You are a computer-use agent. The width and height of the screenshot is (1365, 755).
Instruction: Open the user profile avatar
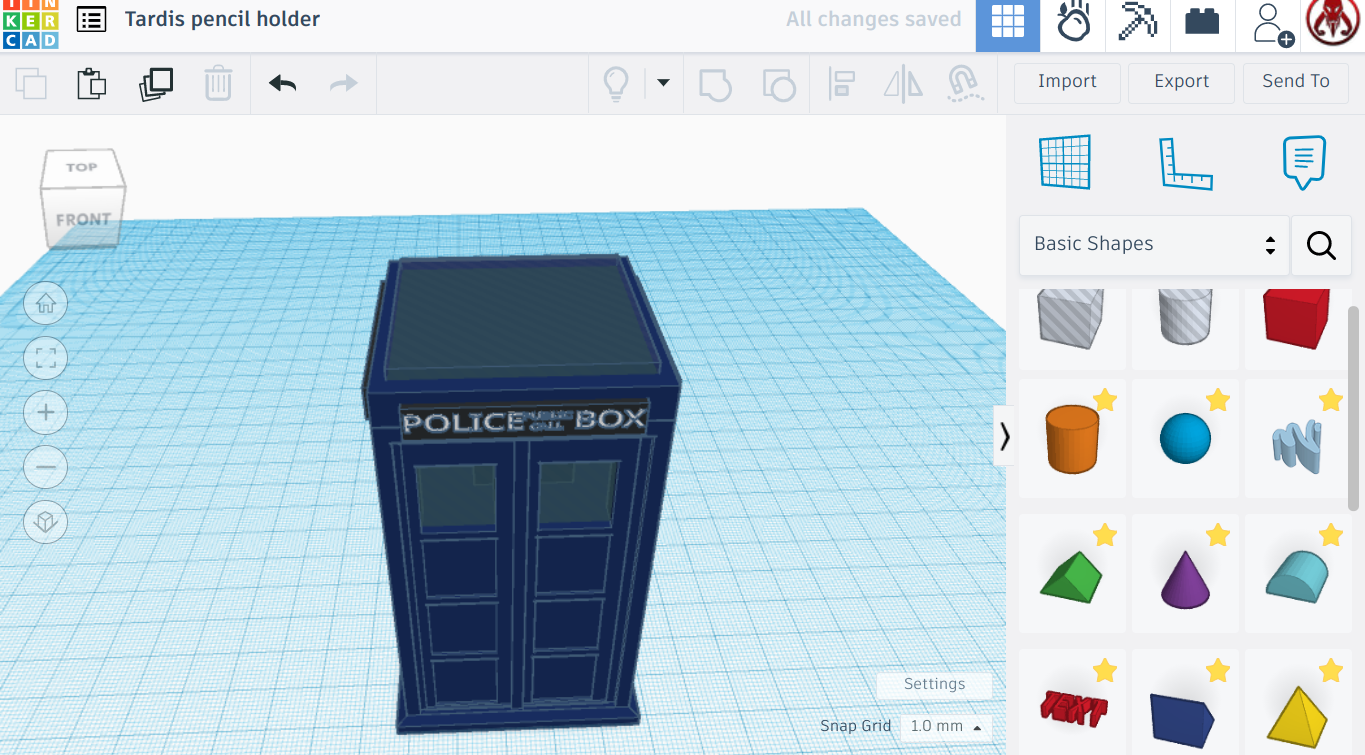point(1333,22)
